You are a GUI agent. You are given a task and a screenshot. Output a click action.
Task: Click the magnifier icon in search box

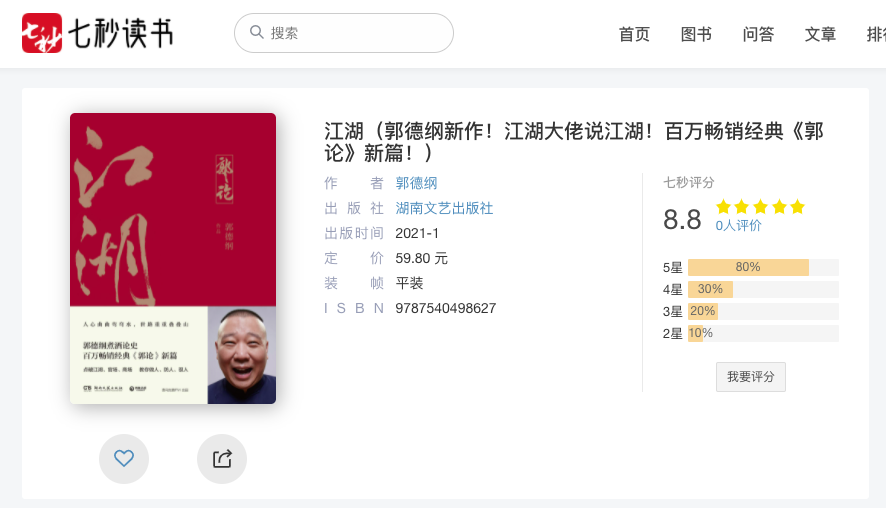(x=257, y=32)
